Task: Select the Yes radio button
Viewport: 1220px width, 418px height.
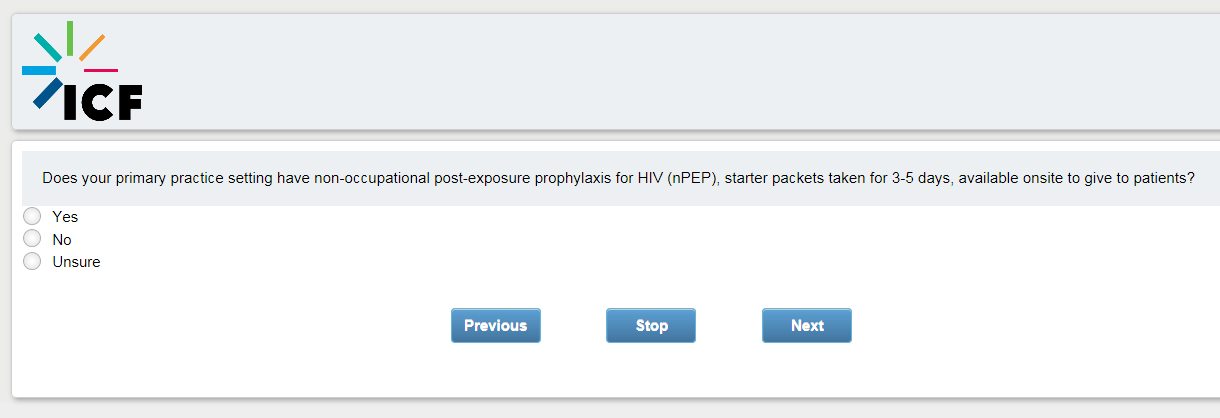Action: 32,216
